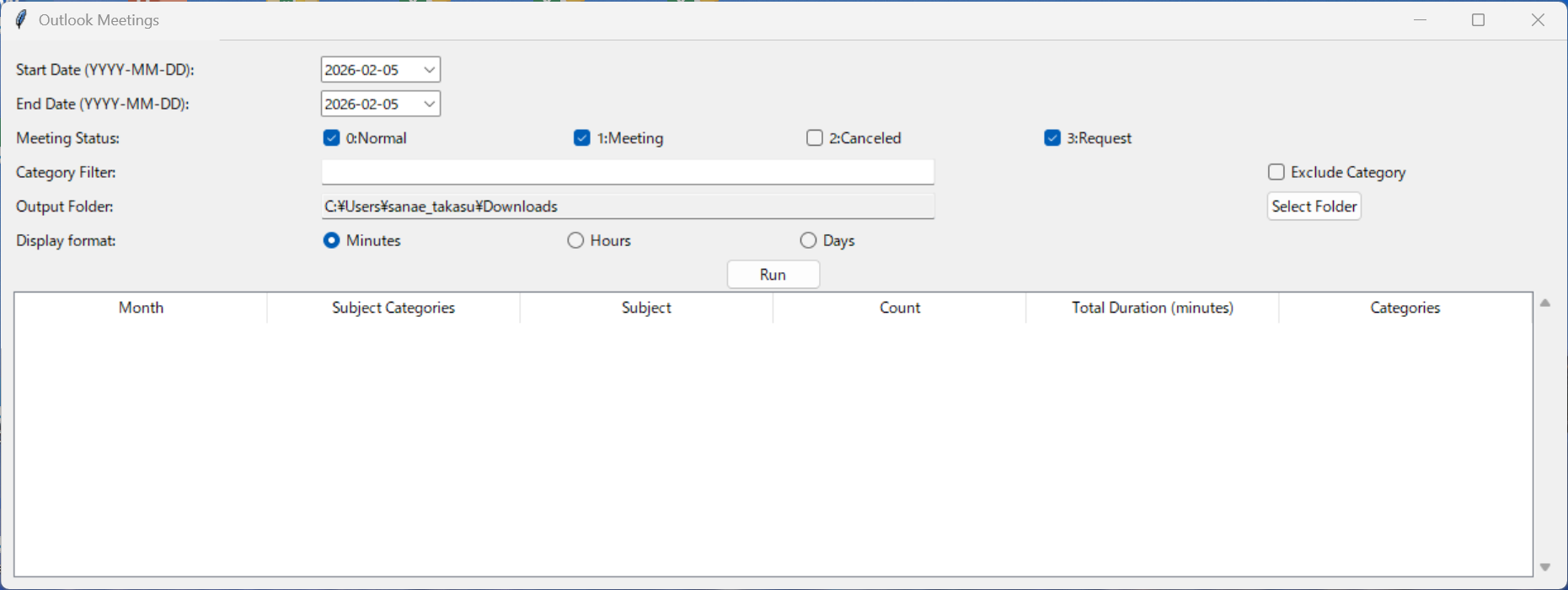Open the End Date dropdown arrow
Image resolution: width=1568 pixels, height=590 pixels.
(x=429, y=104)
